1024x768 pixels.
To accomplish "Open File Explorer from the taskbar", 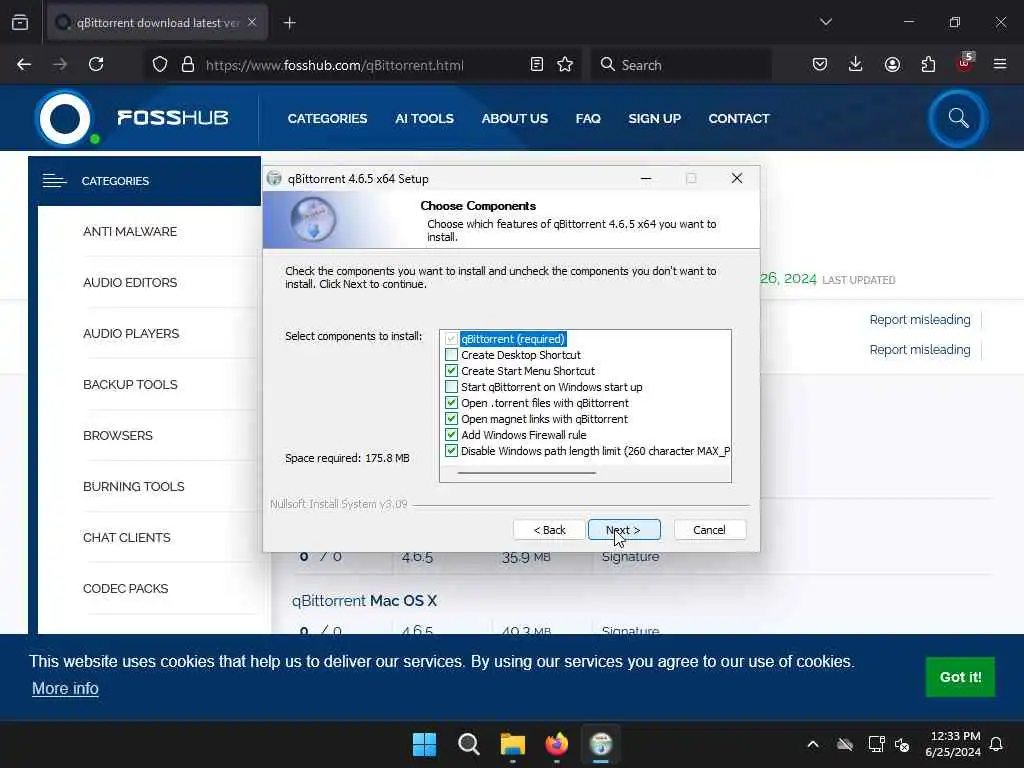I will pos(513,744).
